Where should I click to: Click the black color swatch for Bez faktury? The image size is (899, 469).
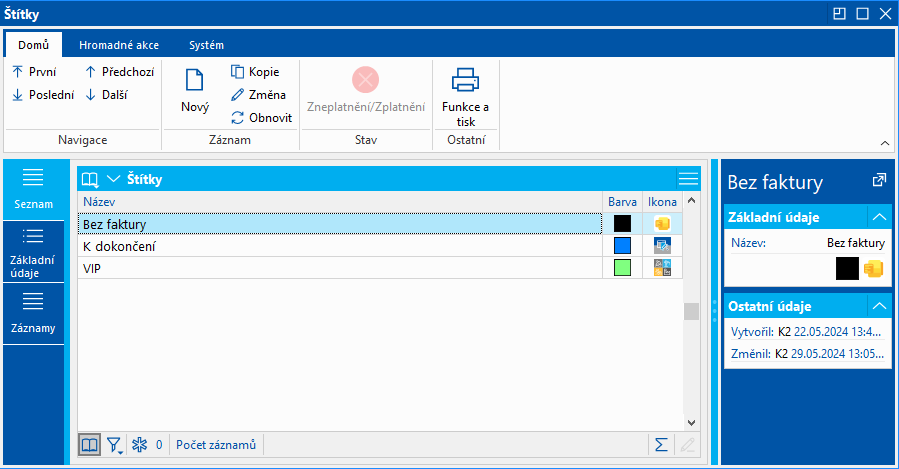click(x=622, y=224)
